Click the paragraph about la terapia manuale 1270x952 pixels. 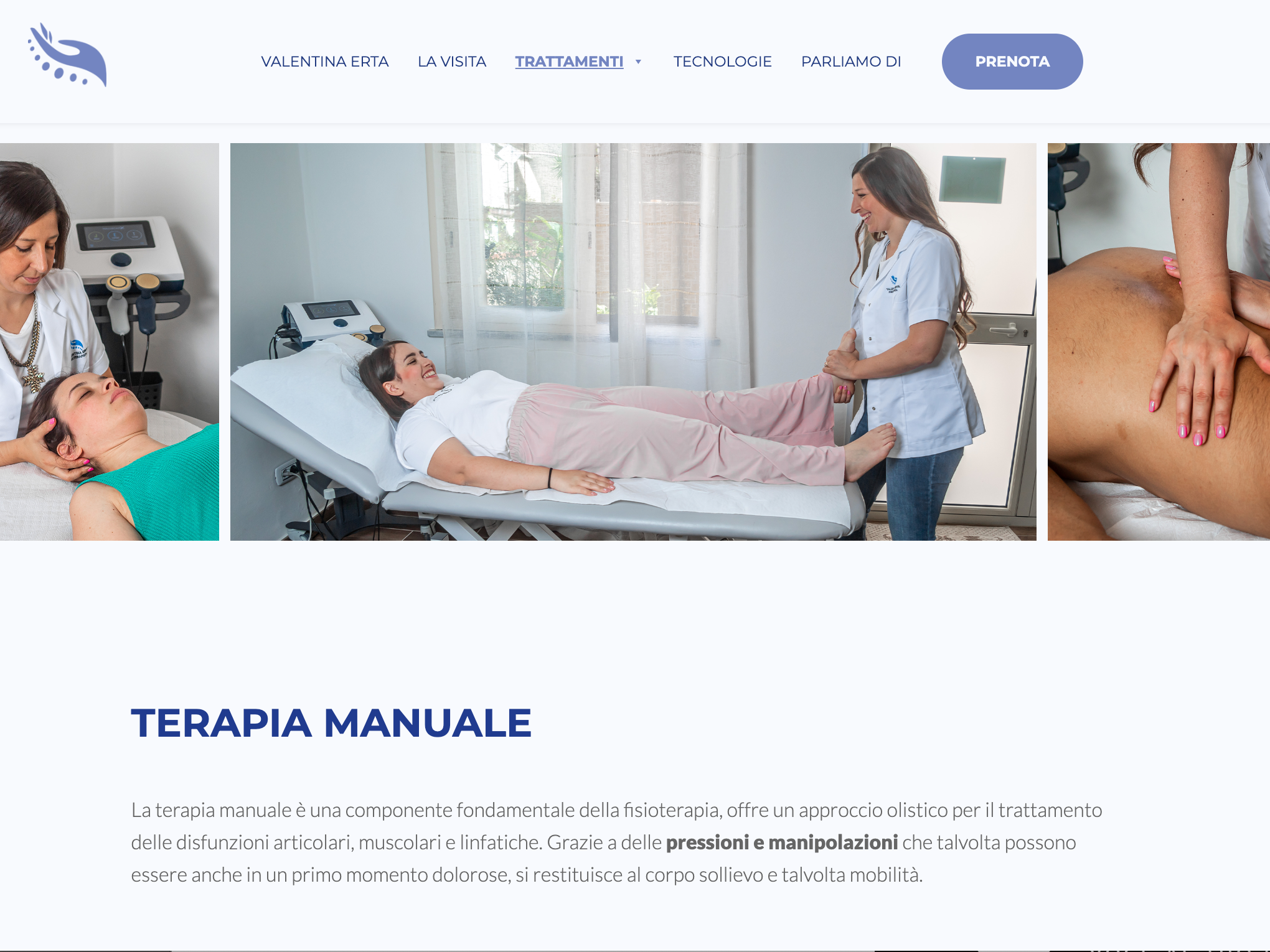[616, 842]
